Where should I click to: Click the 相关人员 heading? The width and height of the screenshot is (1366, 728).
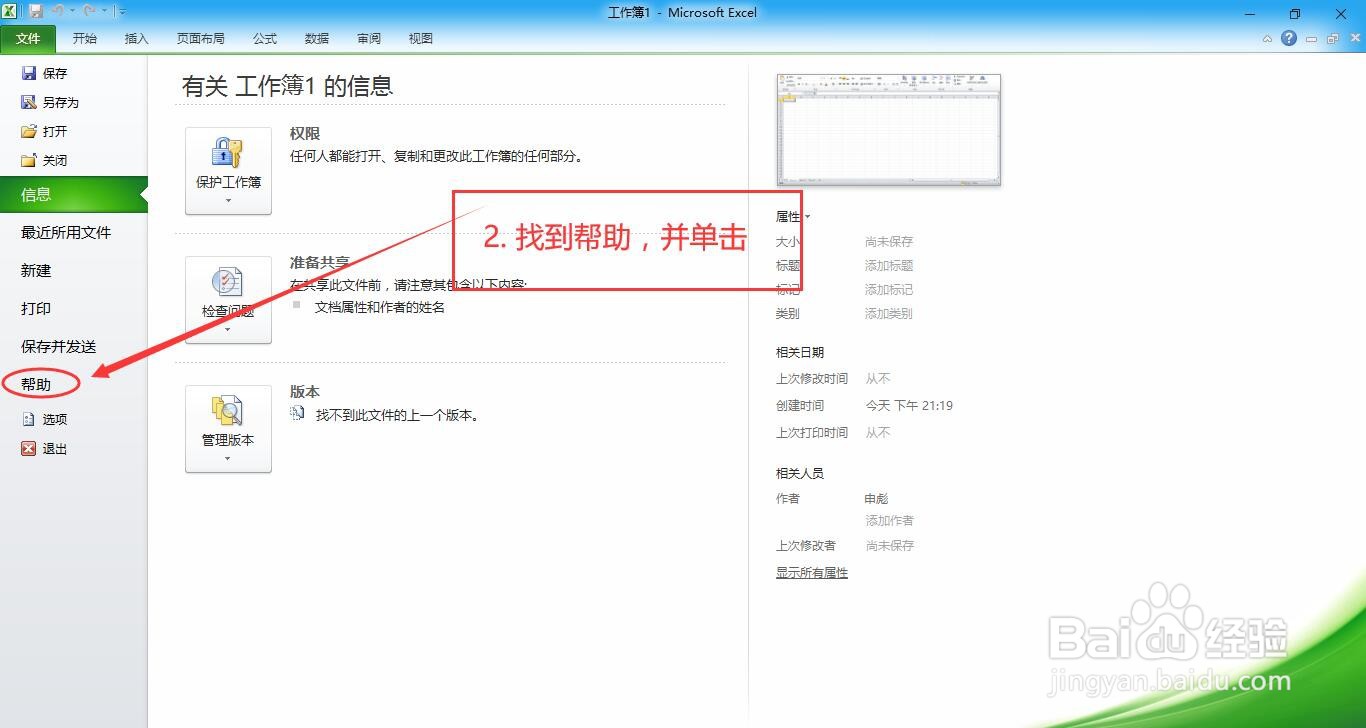click(800, 473)
